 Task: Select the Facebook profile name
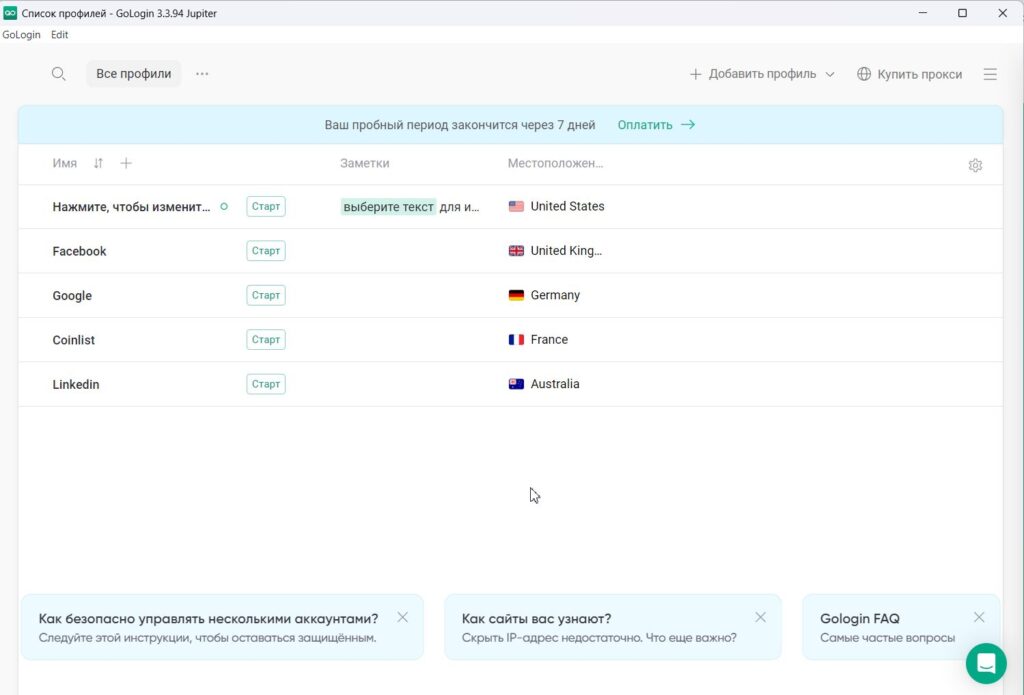(x=79, y=251)
